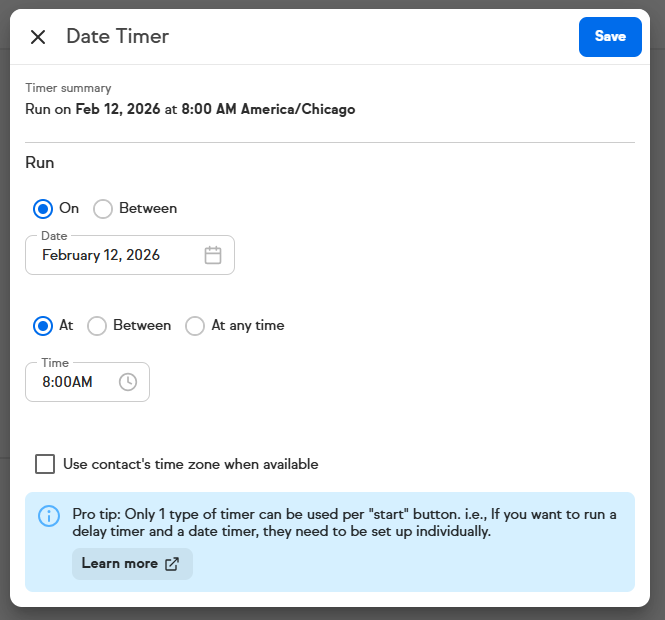Open the clock time picker icon

click(x=128, y=382)
